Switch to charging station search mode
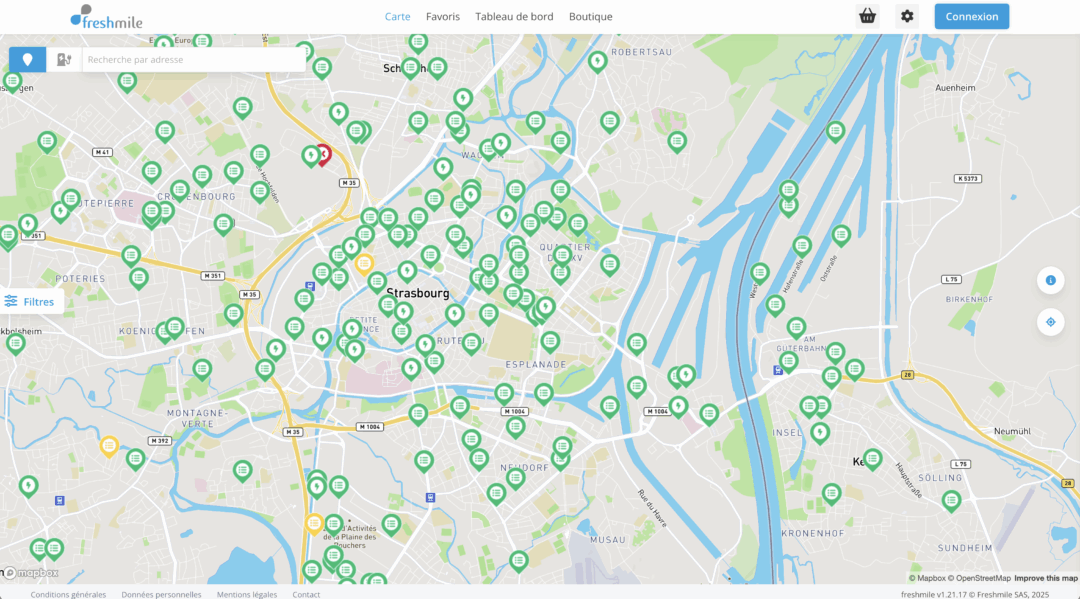This screenshot has width=1080, height=599. point(64,60)
